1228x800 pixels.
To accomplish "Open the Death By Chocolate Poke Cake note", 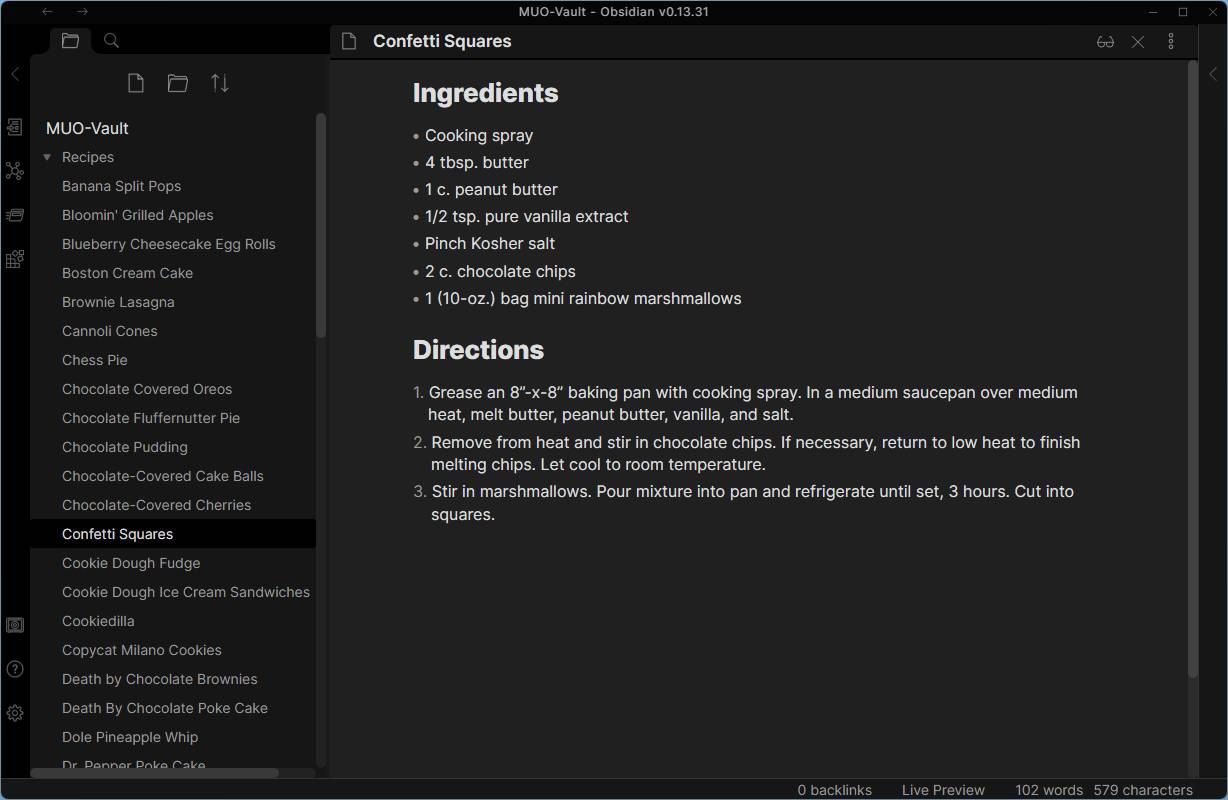I will pyautogui.click(x=173, y=708).
